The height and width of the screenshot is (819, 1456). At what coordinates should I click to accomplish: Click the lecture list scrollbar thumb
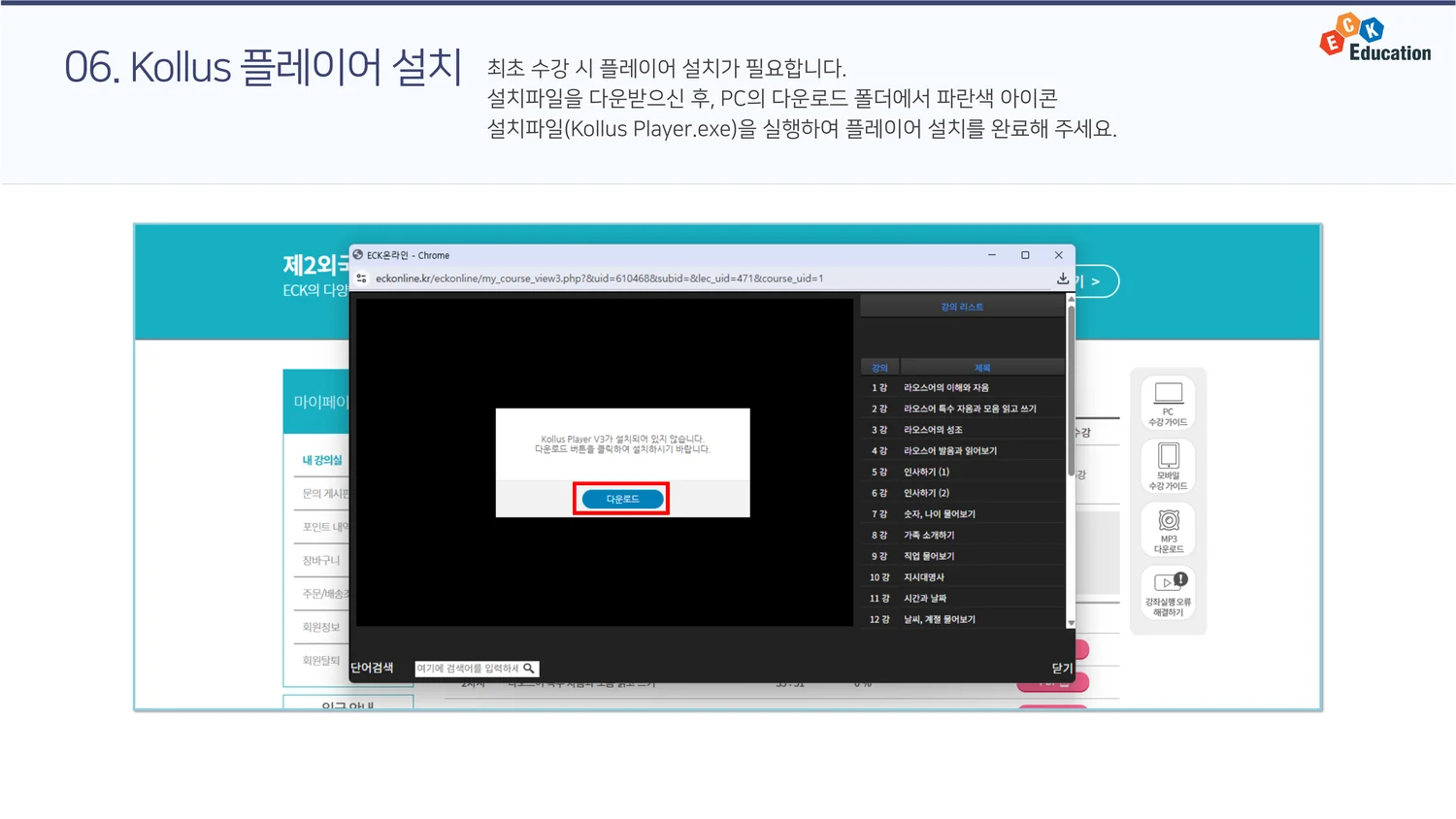coord(1071,392)
